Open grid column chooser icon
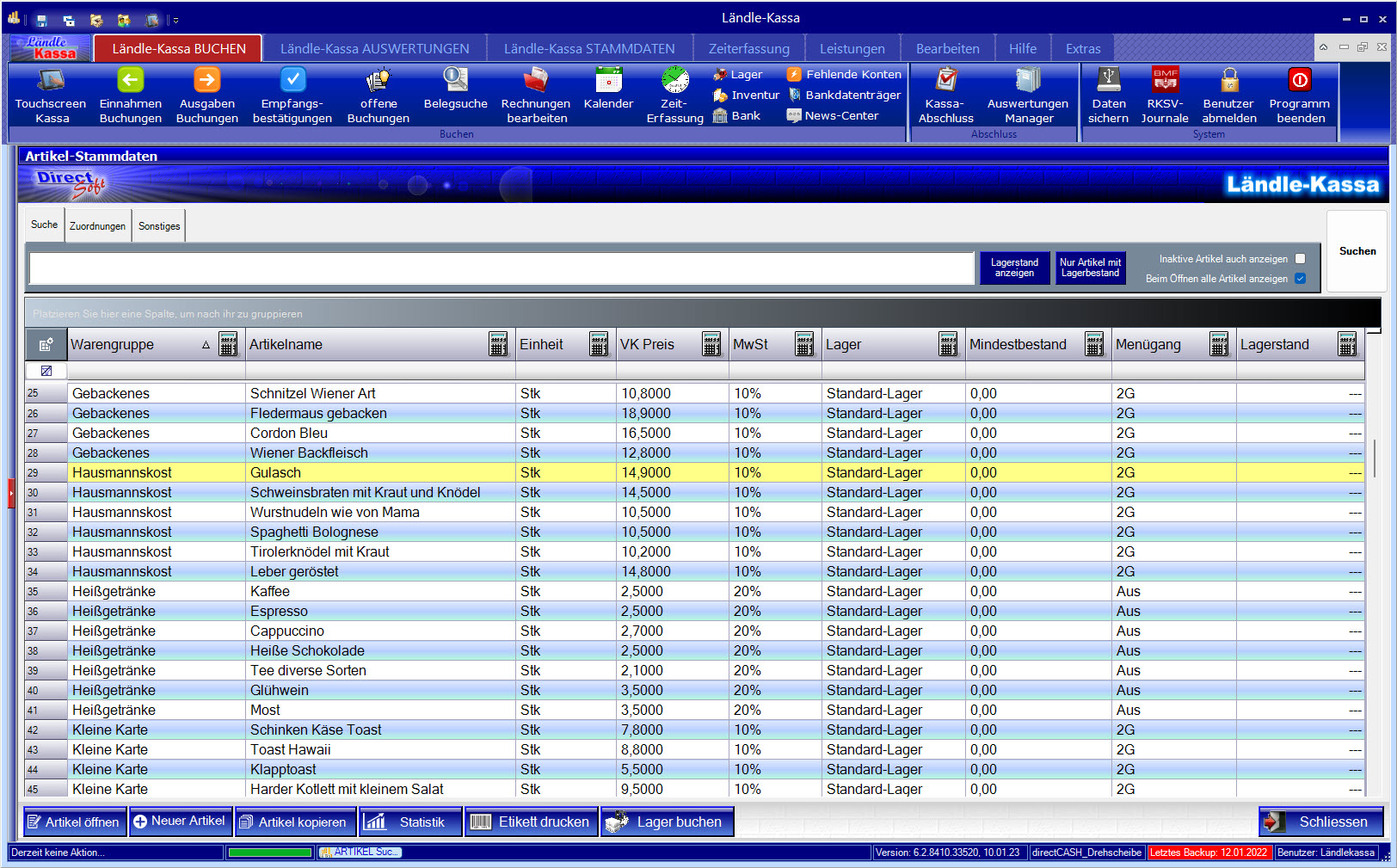The image size is (1397, 868). click(46, 345)
